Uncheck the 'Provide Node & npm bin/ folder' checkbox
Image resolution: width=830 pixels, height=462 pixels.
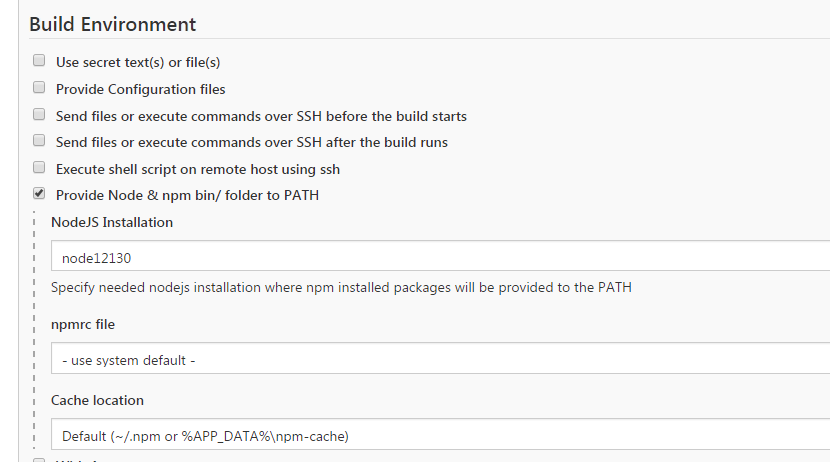click(39, 194)
